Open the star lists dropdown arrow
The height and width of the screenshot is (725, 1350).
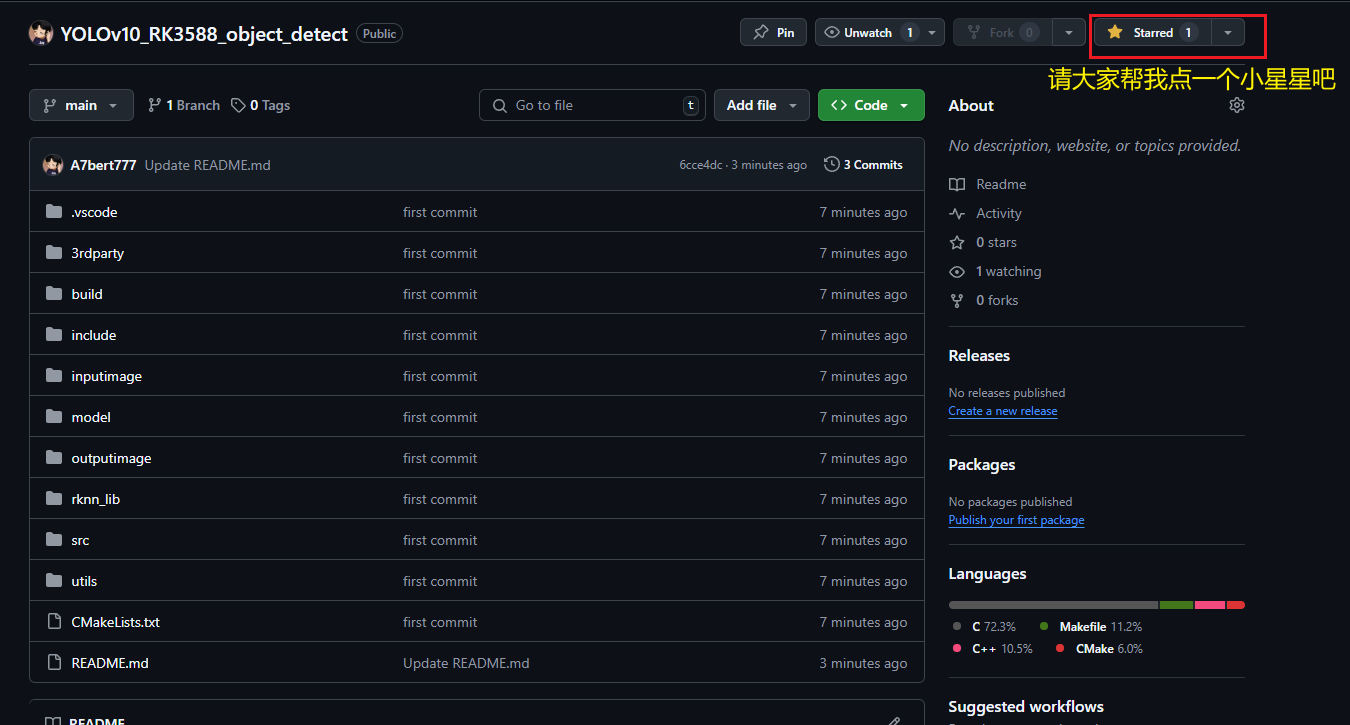pyautogui.click(x=1228, y=32)
